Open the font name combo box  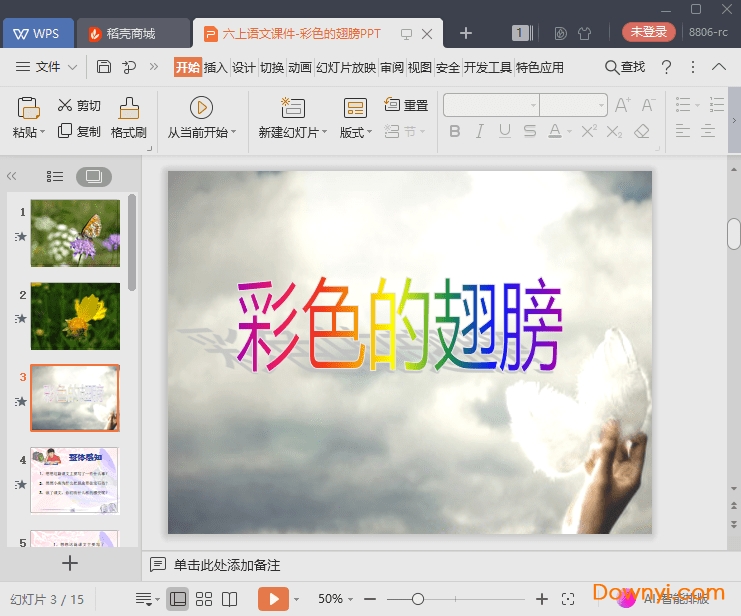(491, 105)
